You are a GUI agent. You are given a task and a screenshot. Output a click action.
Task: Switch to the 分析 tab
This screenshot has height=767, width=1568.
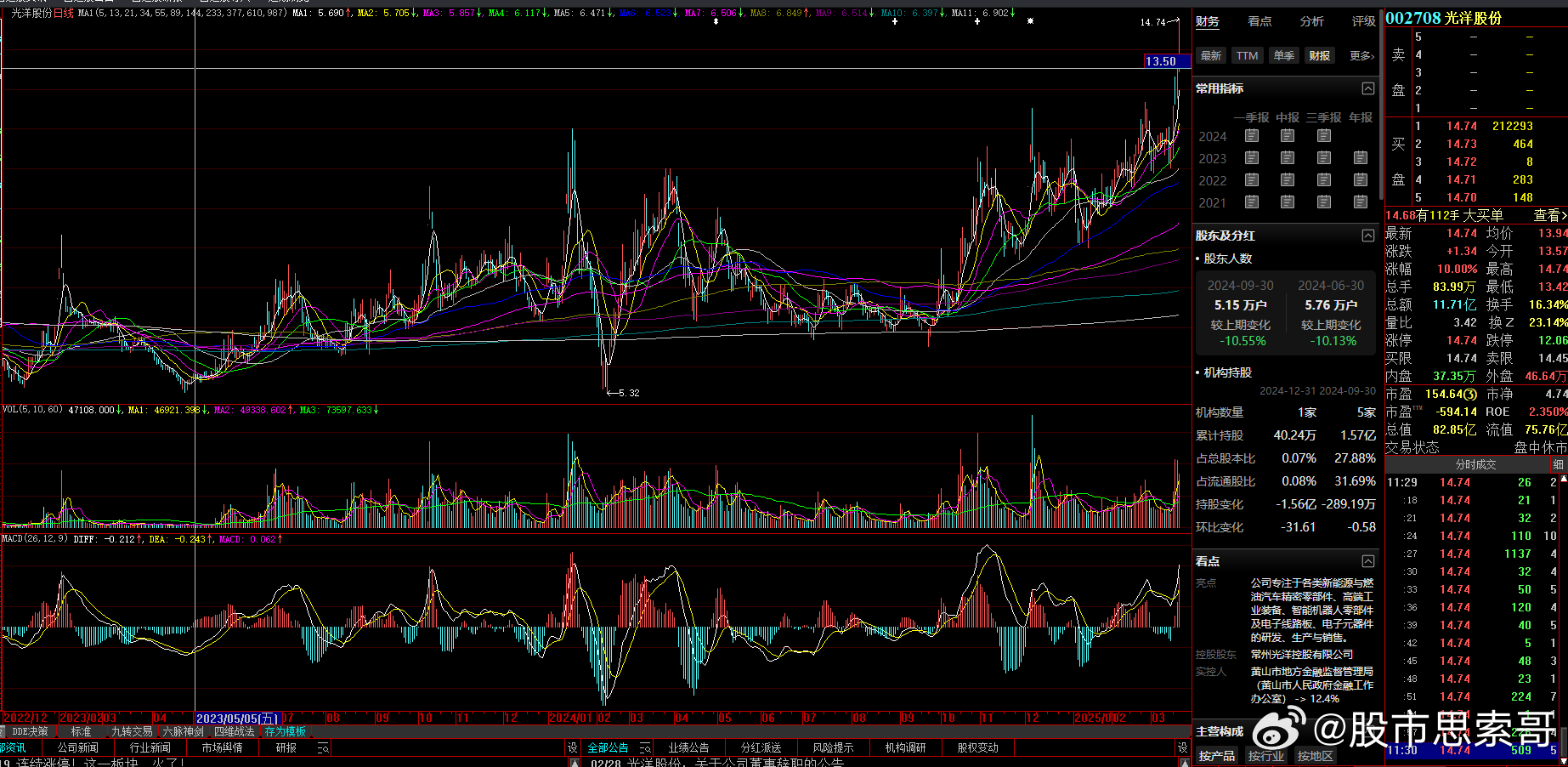pyautogui.click(x=1312, y=21)
